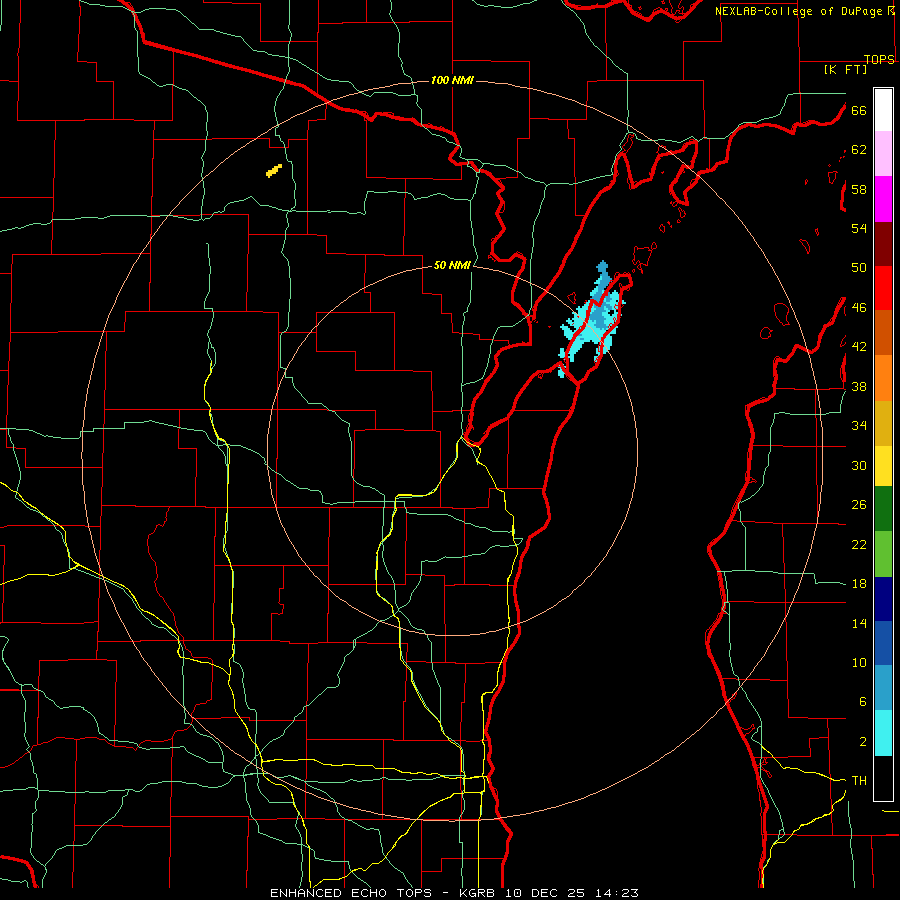Click the light green swatch between 18 and 22
Image resolution: width=900 pixels, height=900 pixels.
point(883,554)
